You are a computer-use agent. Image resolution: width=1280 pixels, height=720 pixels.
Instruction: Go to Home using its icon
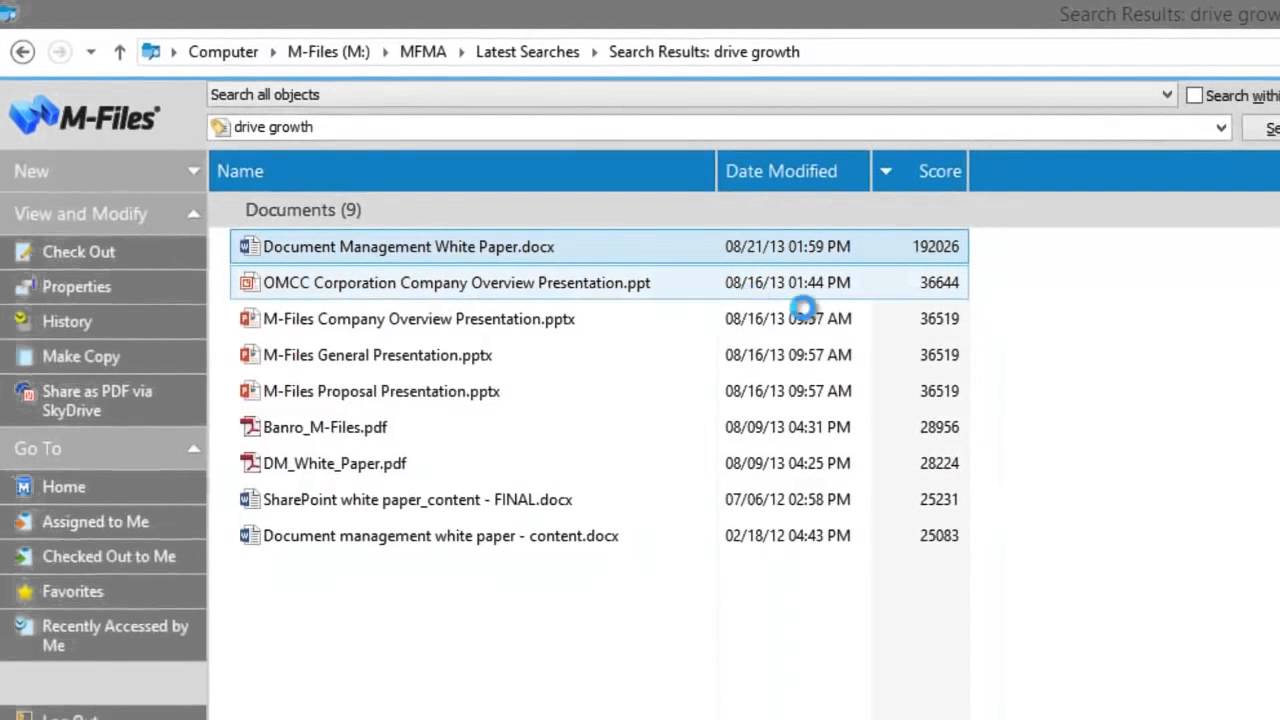coord(24,487)
